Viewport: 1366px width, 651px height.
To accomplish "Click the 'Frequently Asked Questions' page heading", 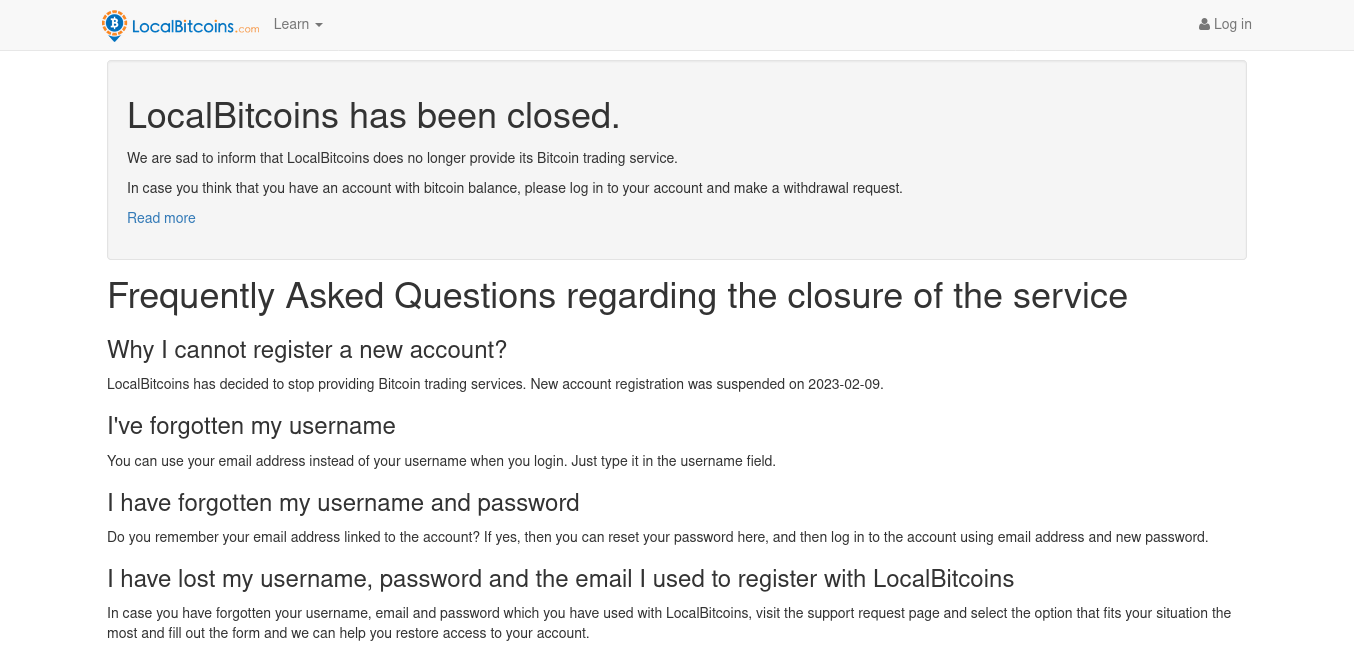I will (617, 296).
